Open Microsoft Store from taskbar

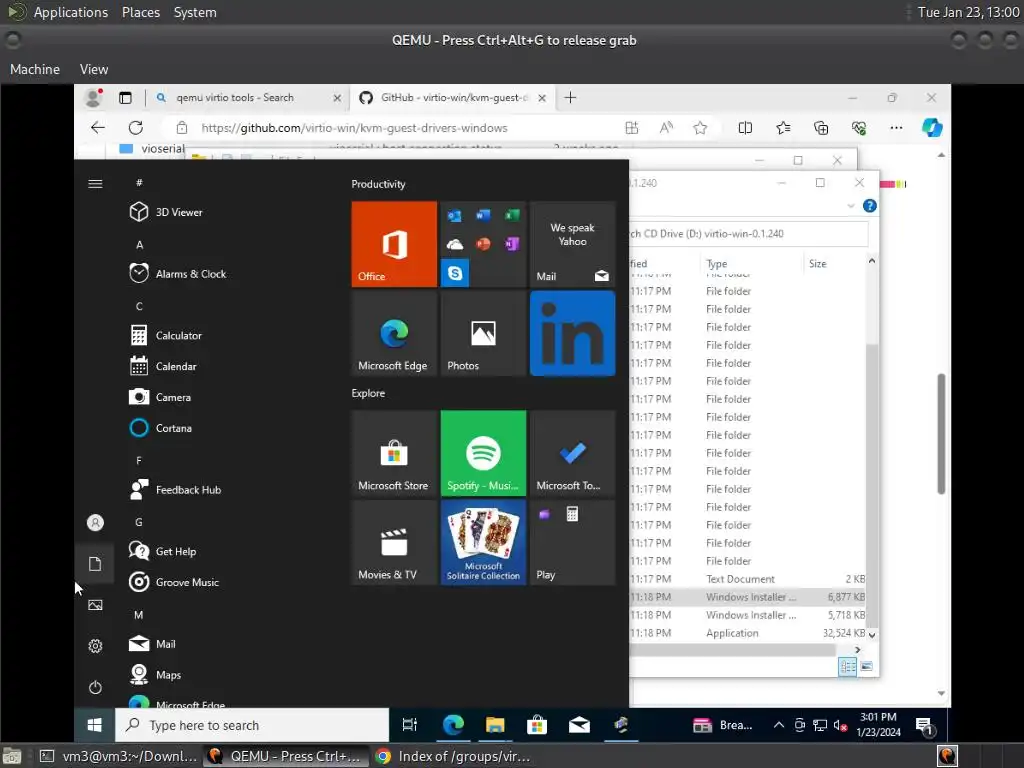pyautogui.click(x=537, y=725)
